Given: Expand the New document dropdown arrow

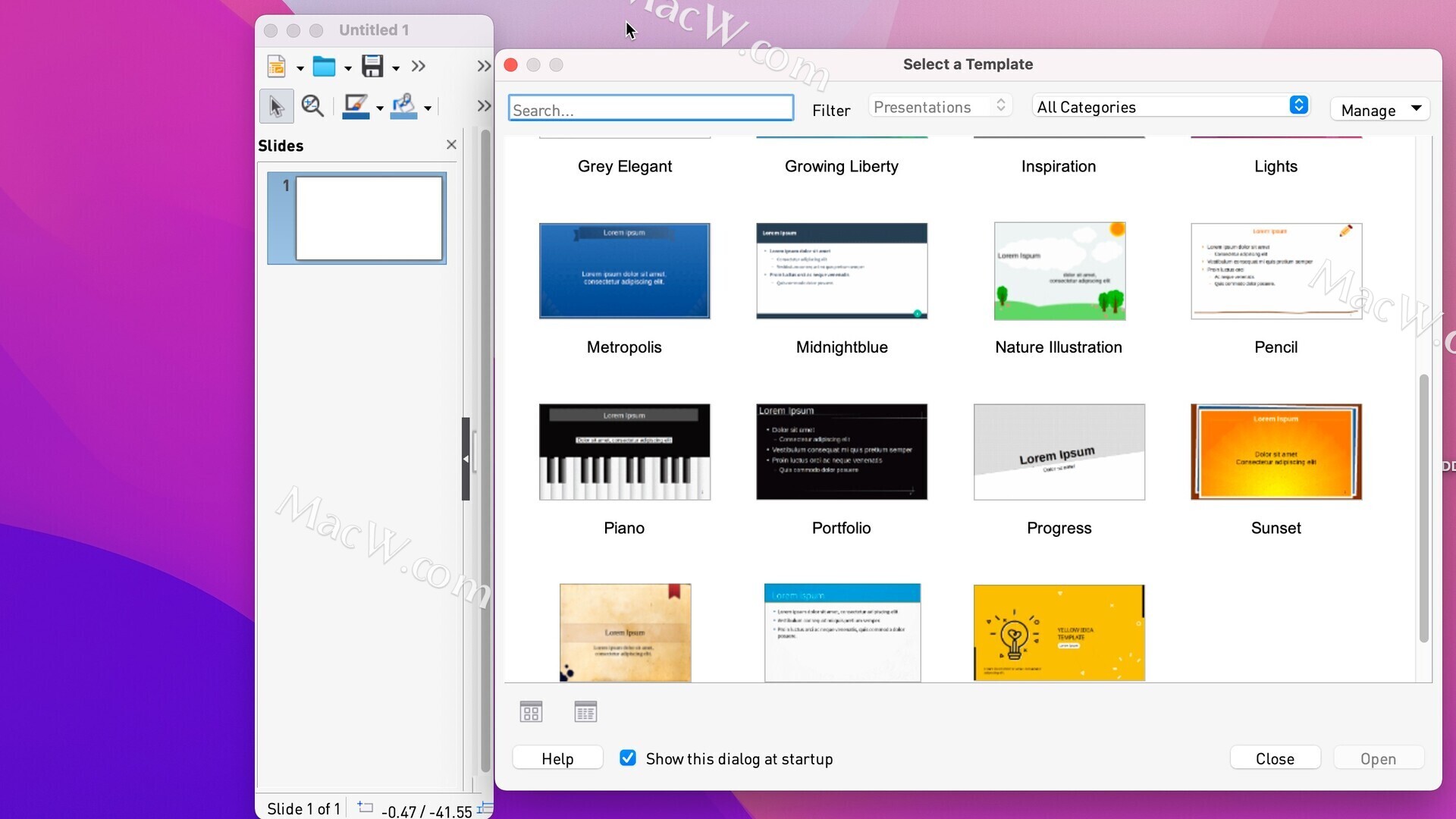Looking at the screenshot, I should point(300,68).
